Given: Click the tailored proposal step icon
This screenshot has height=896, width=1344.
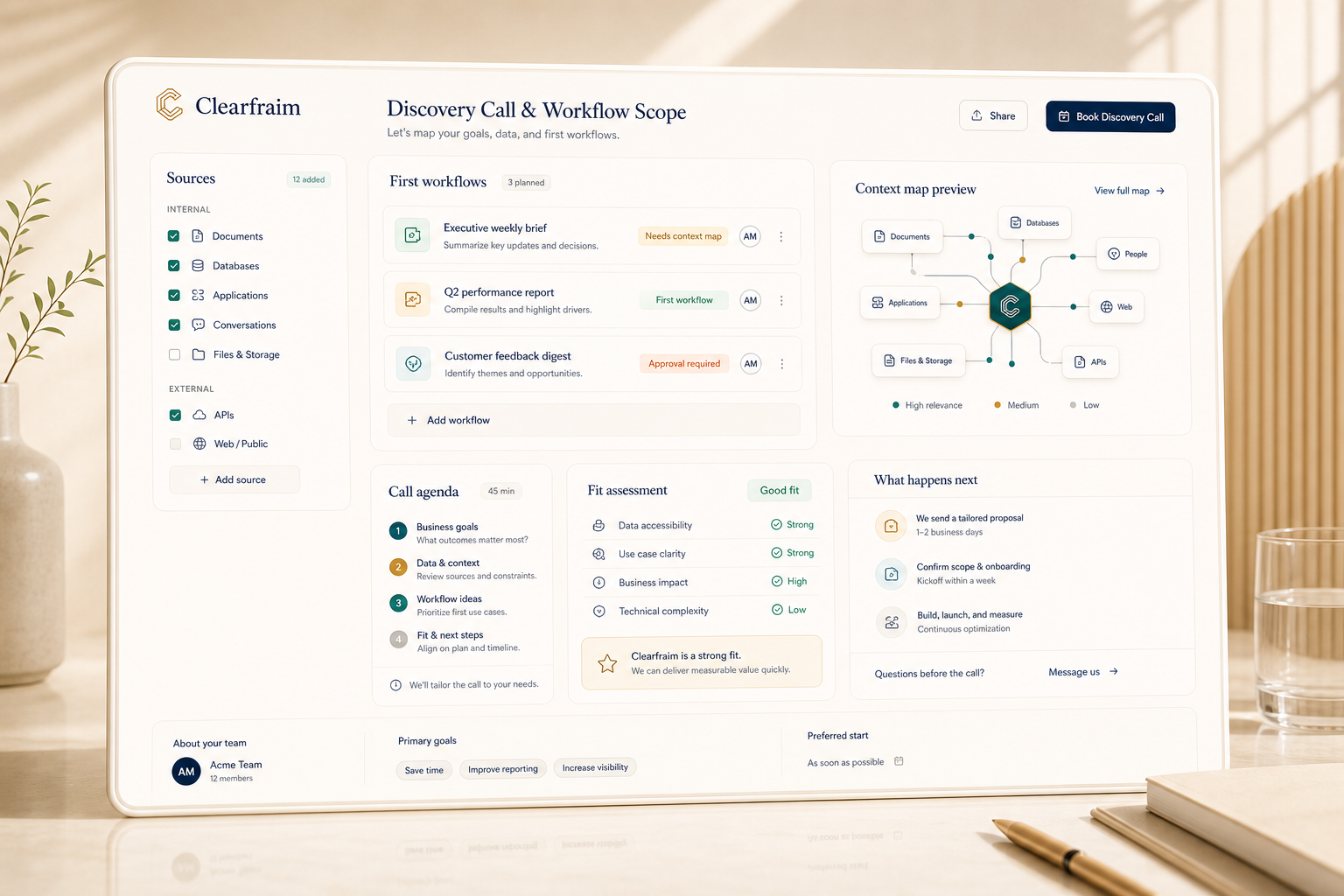Looking at the screenshot, I should pyautogui.click(x=891, y=526).
